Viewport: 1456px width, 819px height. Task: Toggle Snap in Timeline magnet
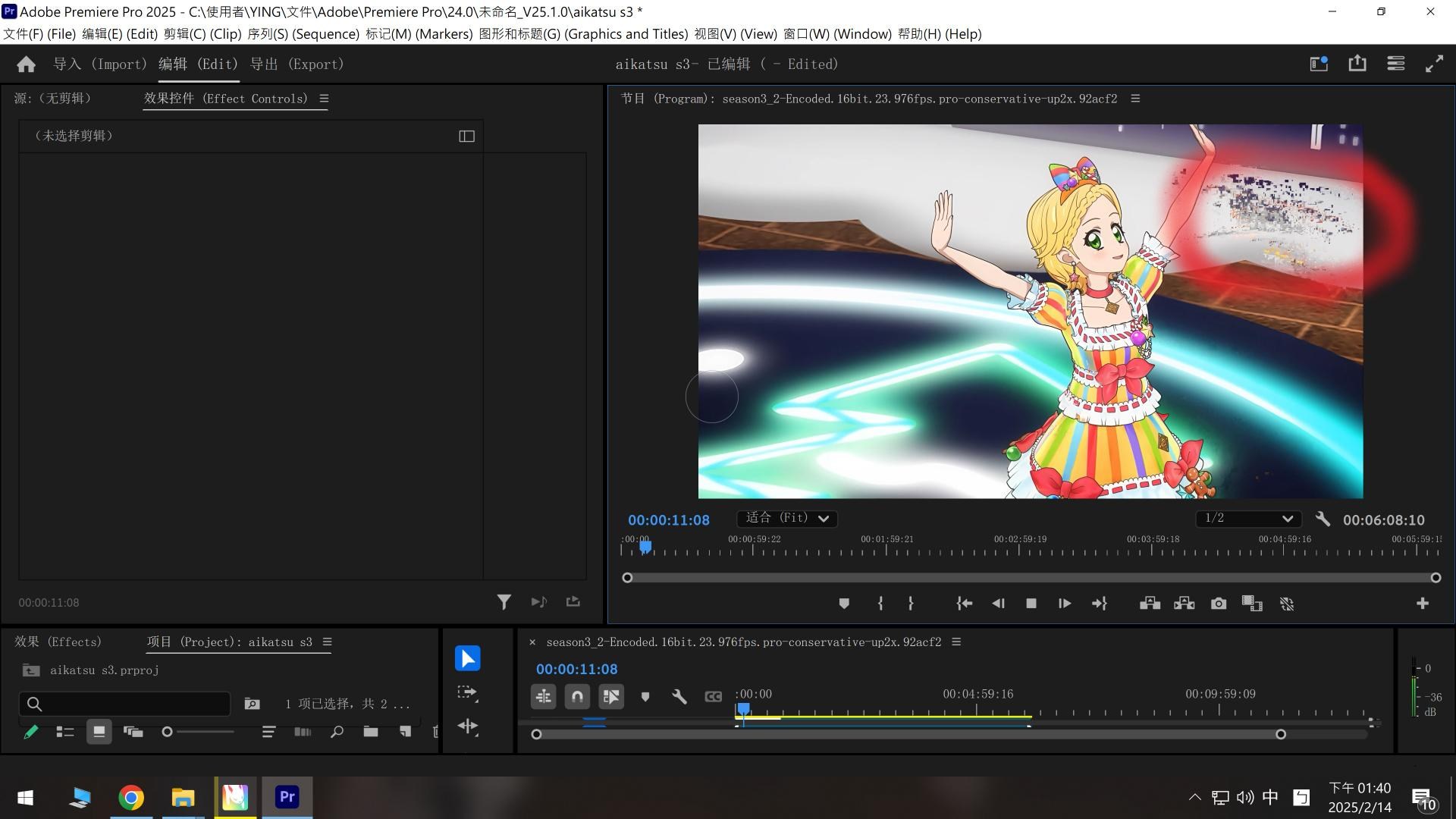pyautogui.click(x=577, y=696)
